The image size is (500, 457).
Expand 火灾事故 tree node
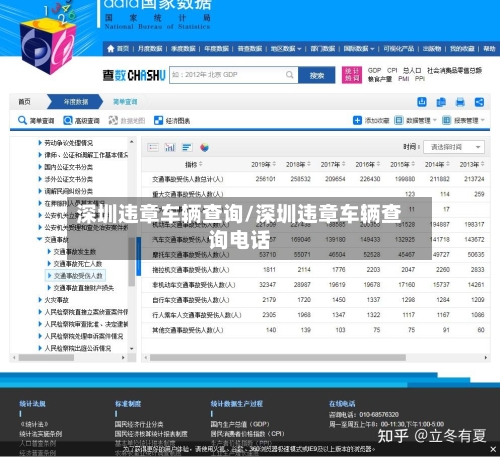click(40, 300)
